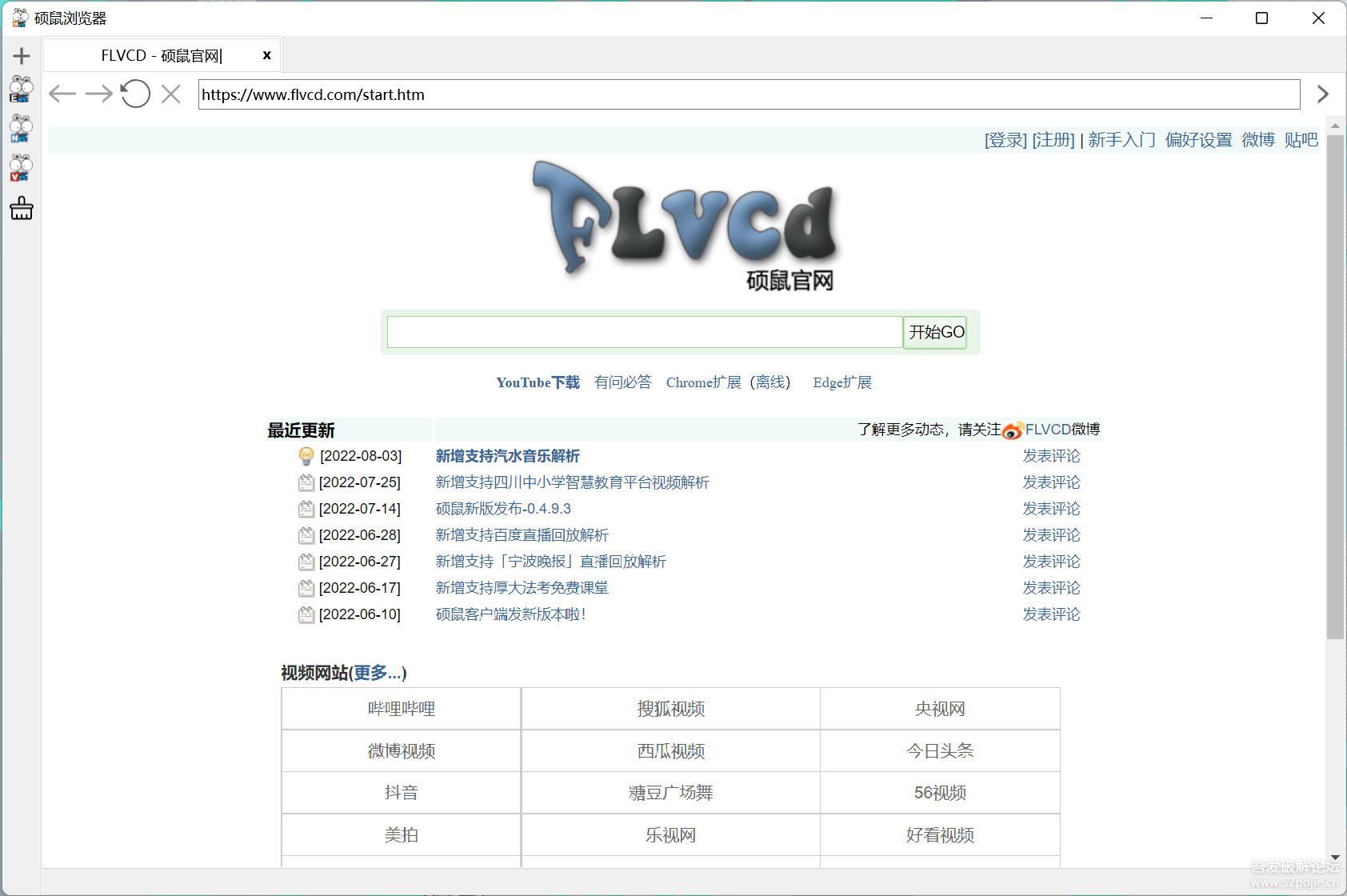
Task: Click the note icon next to 2022-06-27
Action: coord(306,562)
